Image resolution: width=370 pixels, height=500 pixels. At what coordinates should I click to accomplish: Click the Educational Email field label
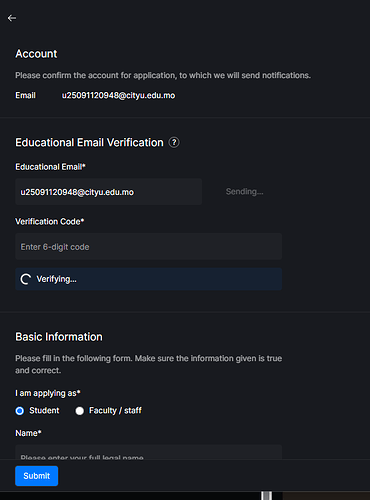[50, 167]
